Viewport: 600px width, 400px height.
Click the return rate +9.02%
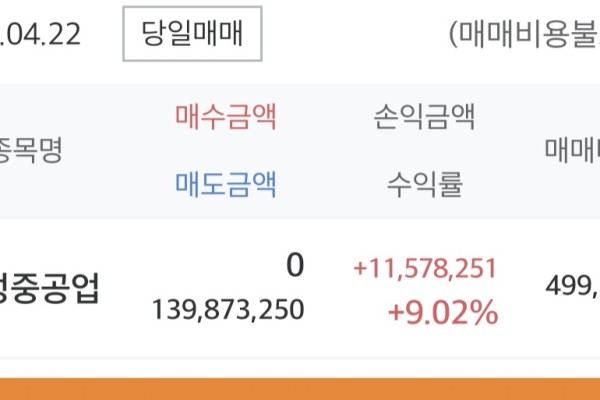pyautogui.click(x=443, y=313)
